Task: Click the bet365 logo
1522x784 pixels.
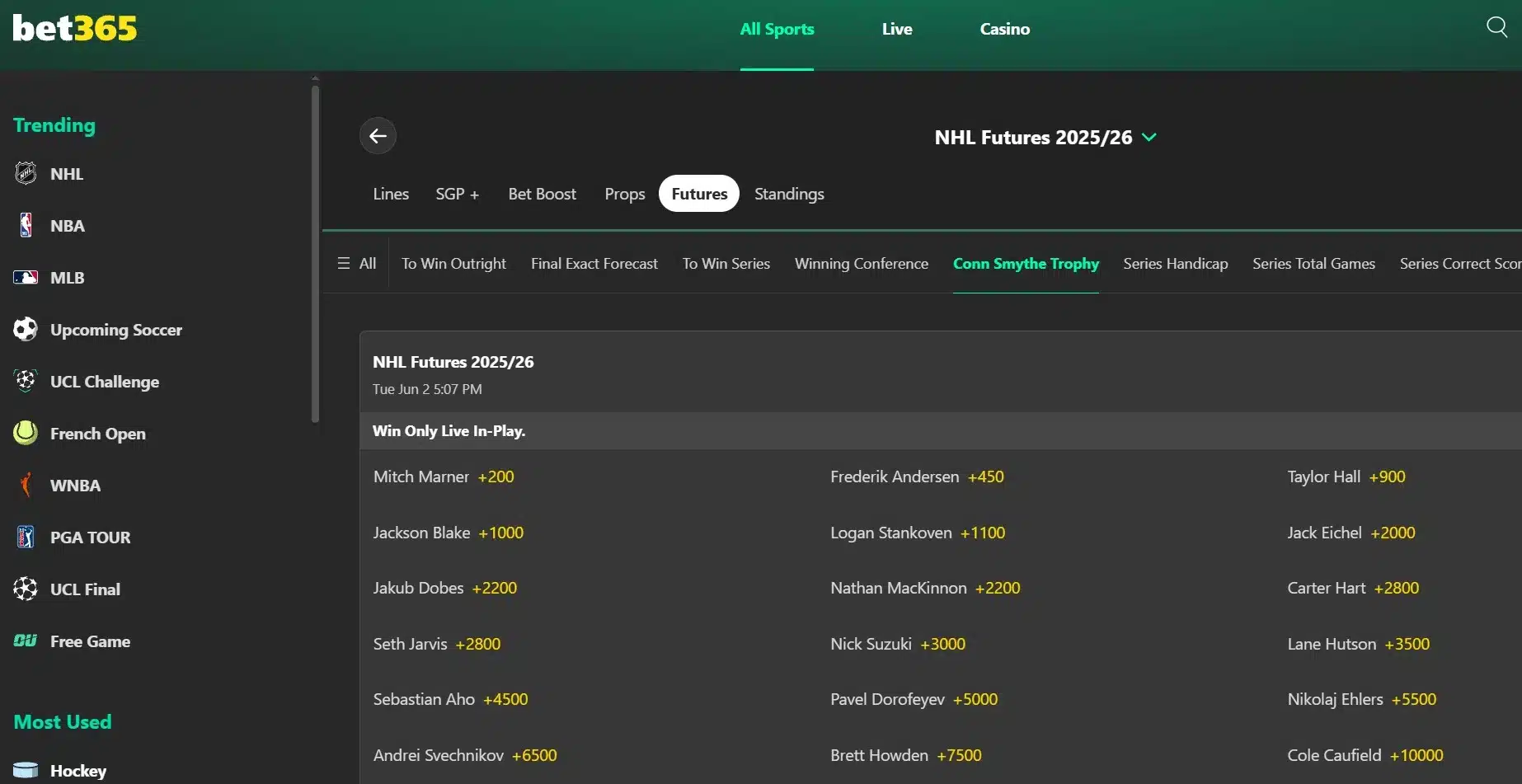Action: tap(75, 28)
